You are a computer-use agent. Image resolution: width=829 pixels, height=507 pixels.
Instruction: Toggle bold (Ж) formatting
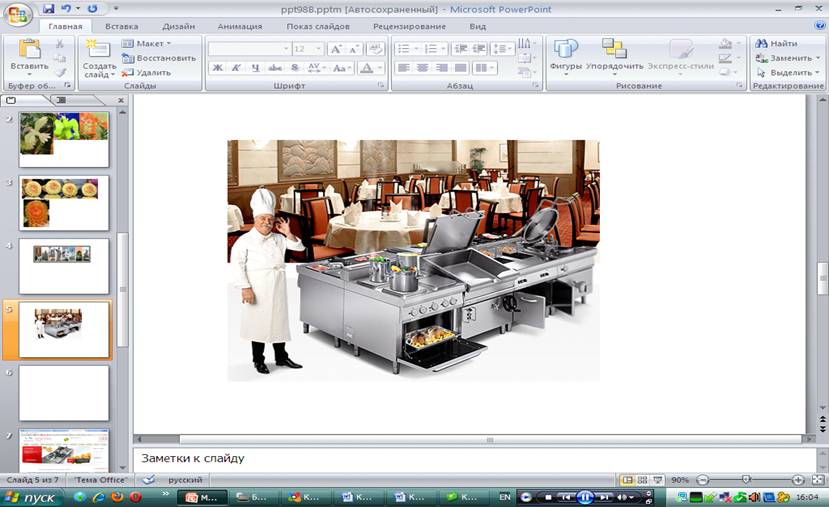coord(218,68)
